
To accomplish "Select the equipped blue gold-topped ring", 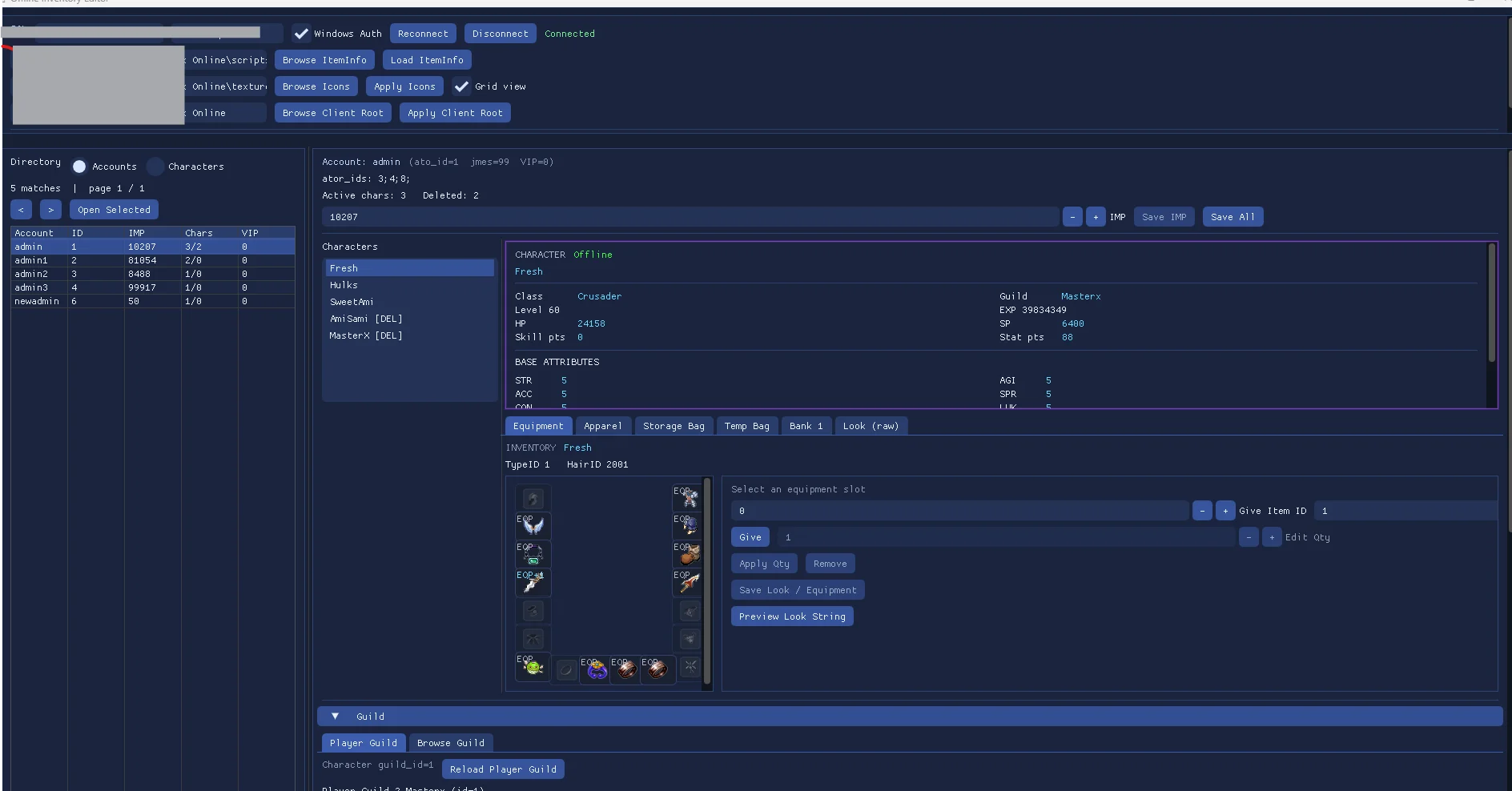I will pos(596,669).
